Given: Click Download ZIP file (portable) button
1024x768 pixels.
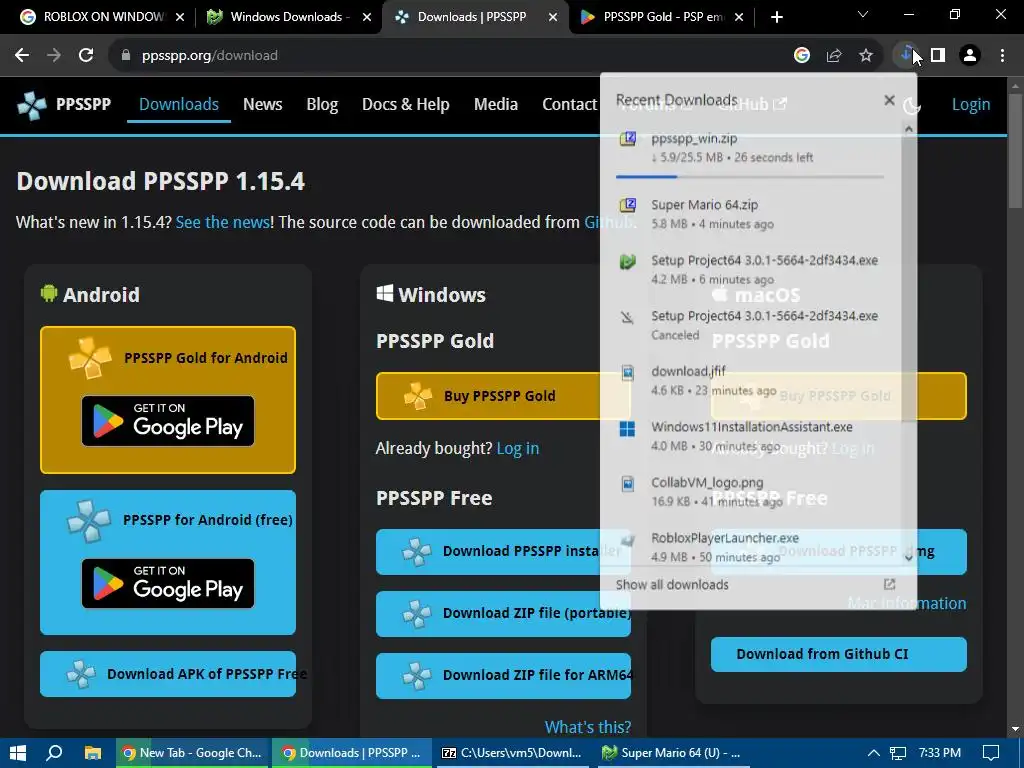Looking at the screenshot, I should point(503,614).
